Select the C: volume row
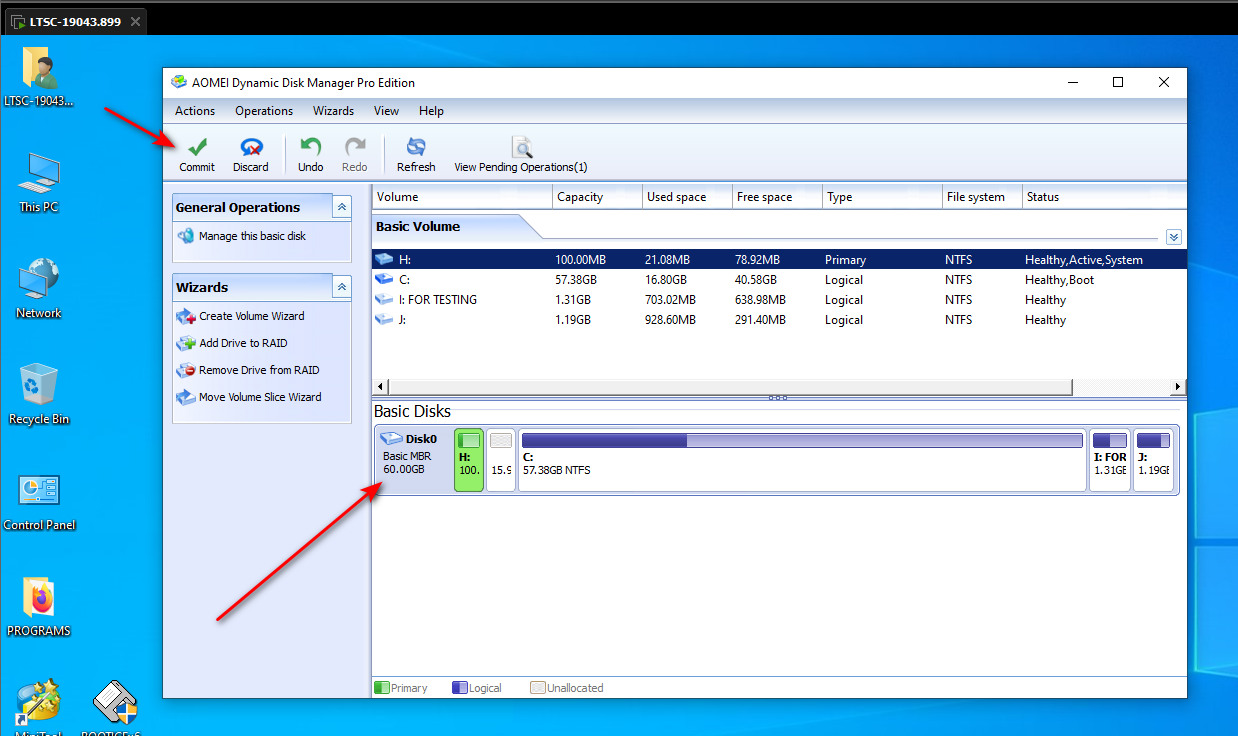1238x736 pixels. point(779,280)
